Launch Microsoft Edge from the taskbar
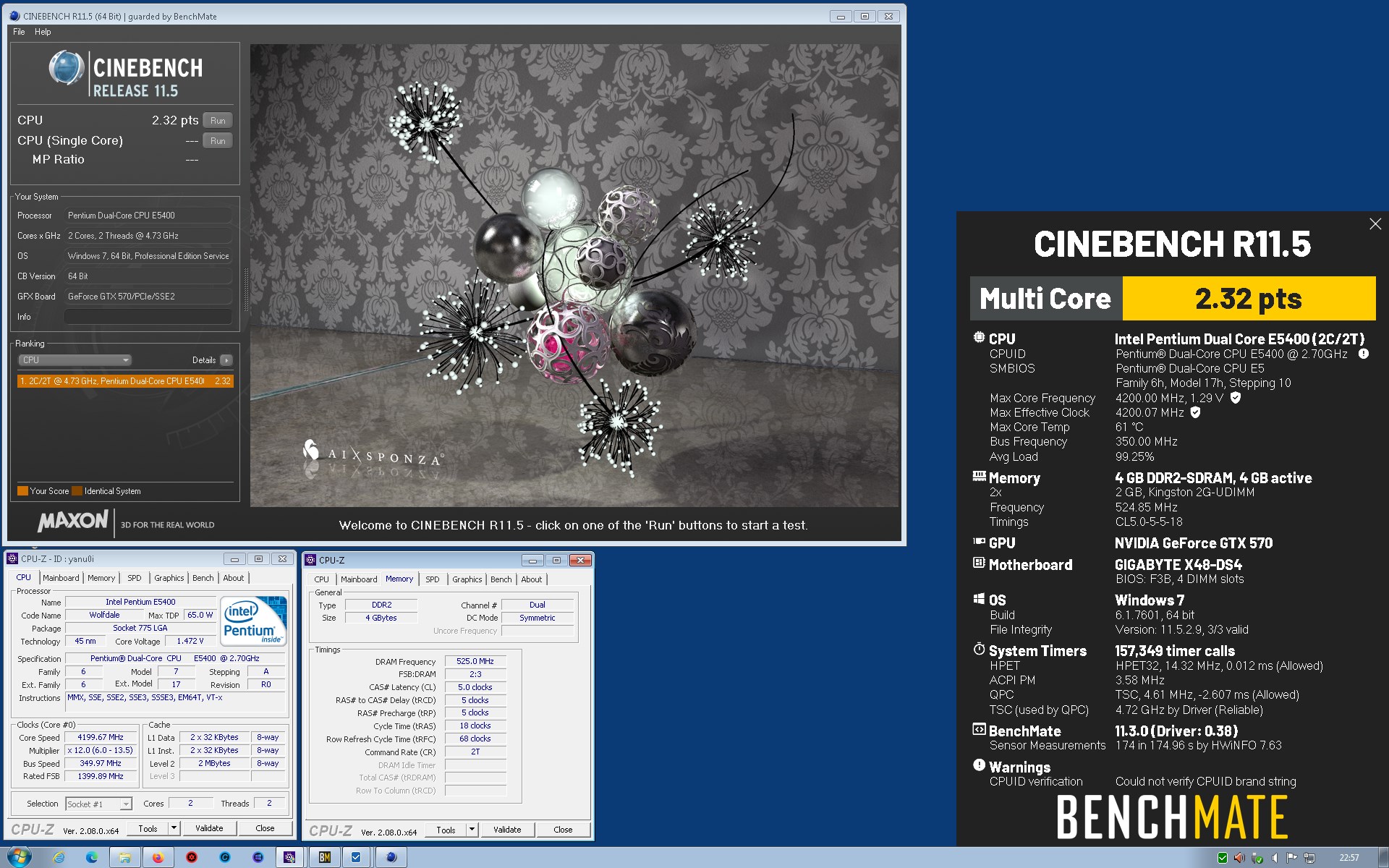 [x=92, y=857]
